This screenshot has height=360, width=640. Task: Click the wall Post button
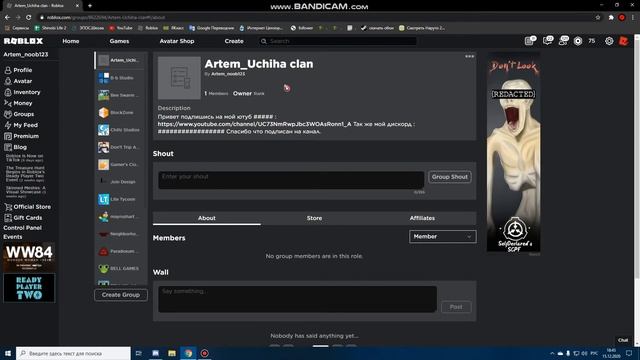point(456,307)
